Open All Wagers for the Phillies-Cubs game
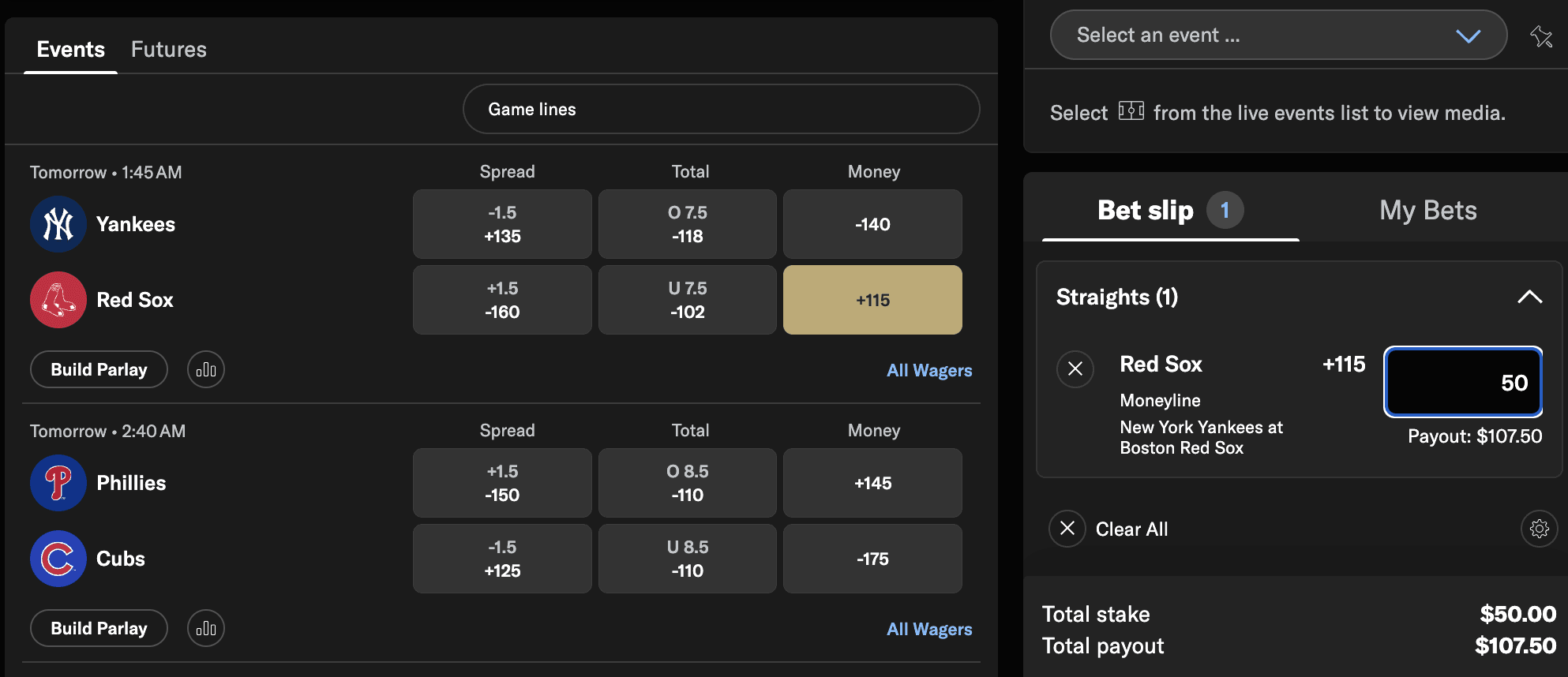Viewport: 1568px width, 677px height. pyautogui.click(x=929, y=629)
